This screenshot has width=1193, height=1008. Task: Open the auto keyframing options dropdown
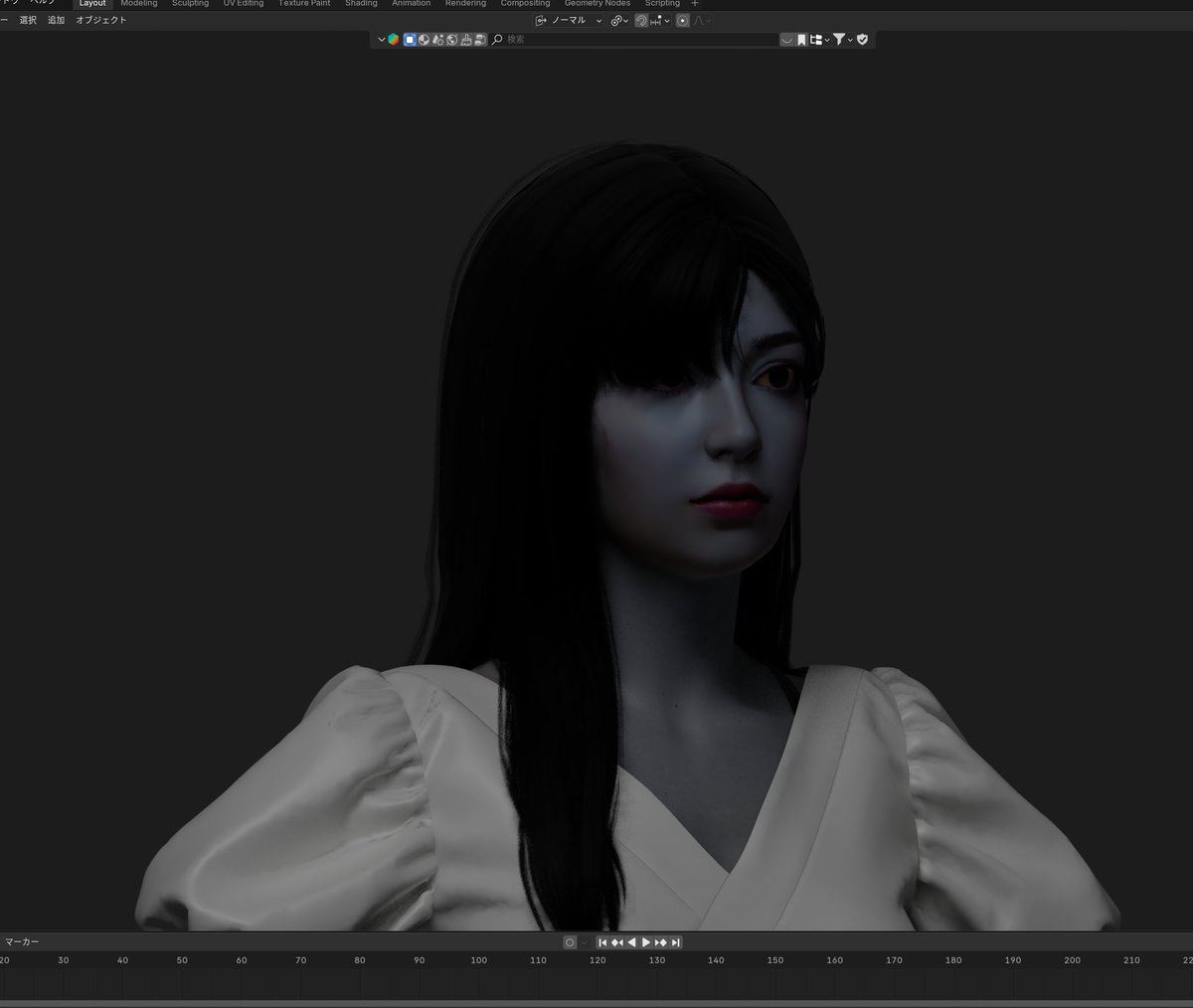coord(585,942)
